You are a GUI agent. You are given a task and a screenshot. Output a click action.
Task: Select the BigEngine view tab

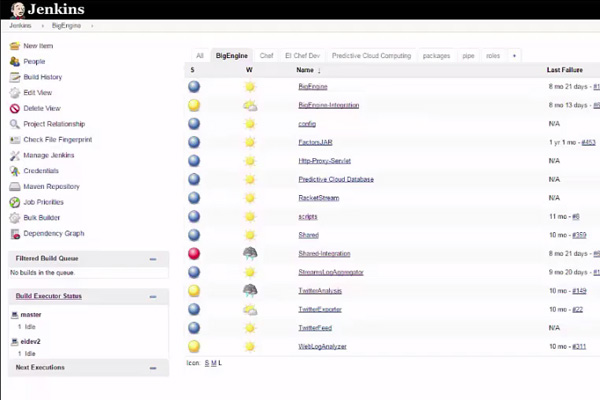(x=232, y=56)
